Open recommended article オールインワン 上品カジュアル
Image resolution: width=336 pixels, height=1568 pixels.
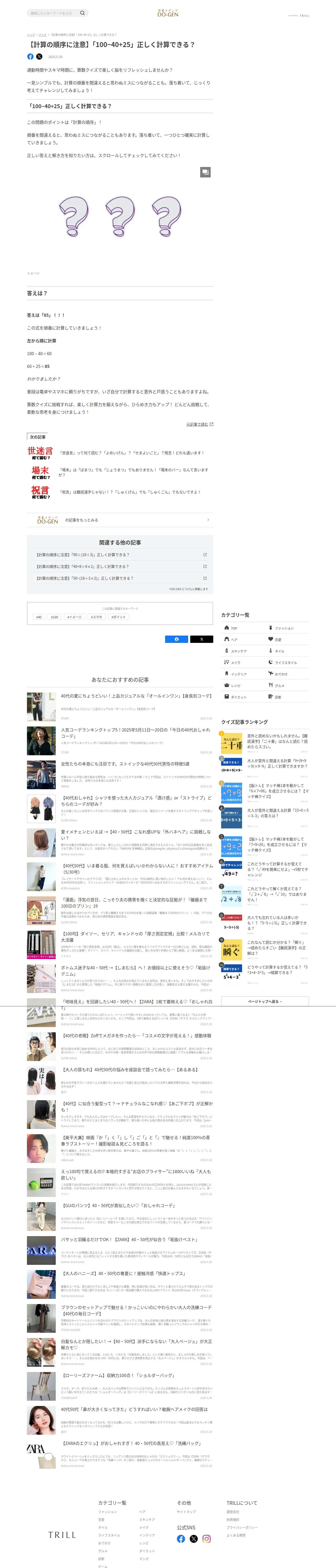120,706
